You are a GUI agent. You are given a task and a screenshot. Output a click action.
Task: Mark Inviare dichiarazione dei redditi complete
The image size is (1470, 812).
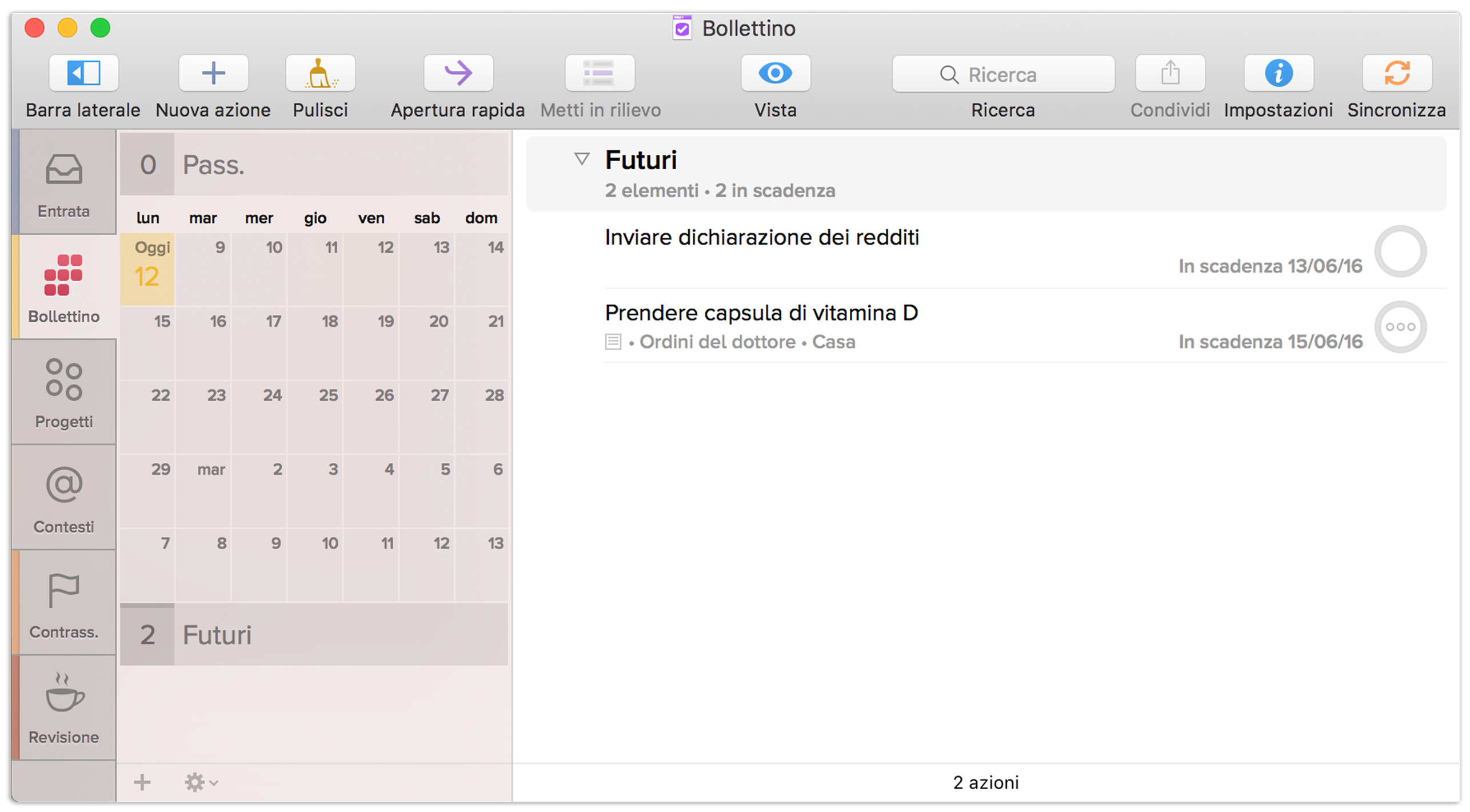1400,251
